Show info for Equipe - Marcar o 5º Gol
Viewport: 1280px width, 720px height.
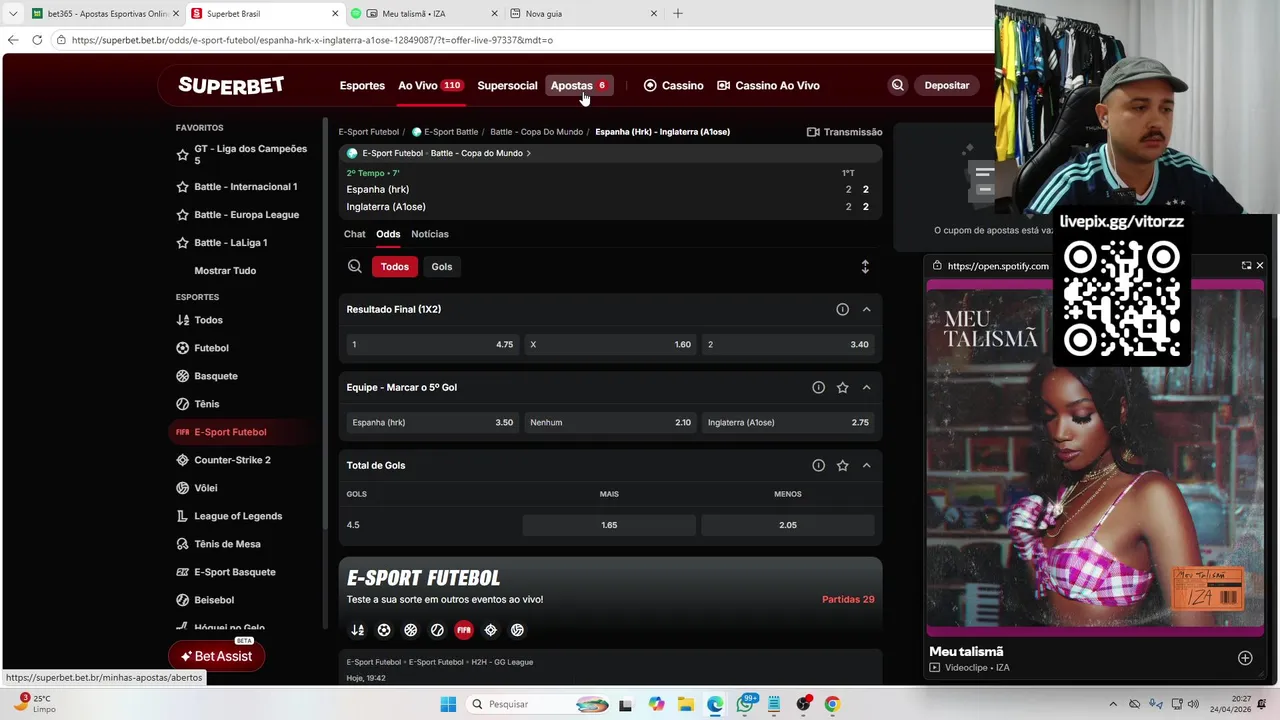pos(818,388)
